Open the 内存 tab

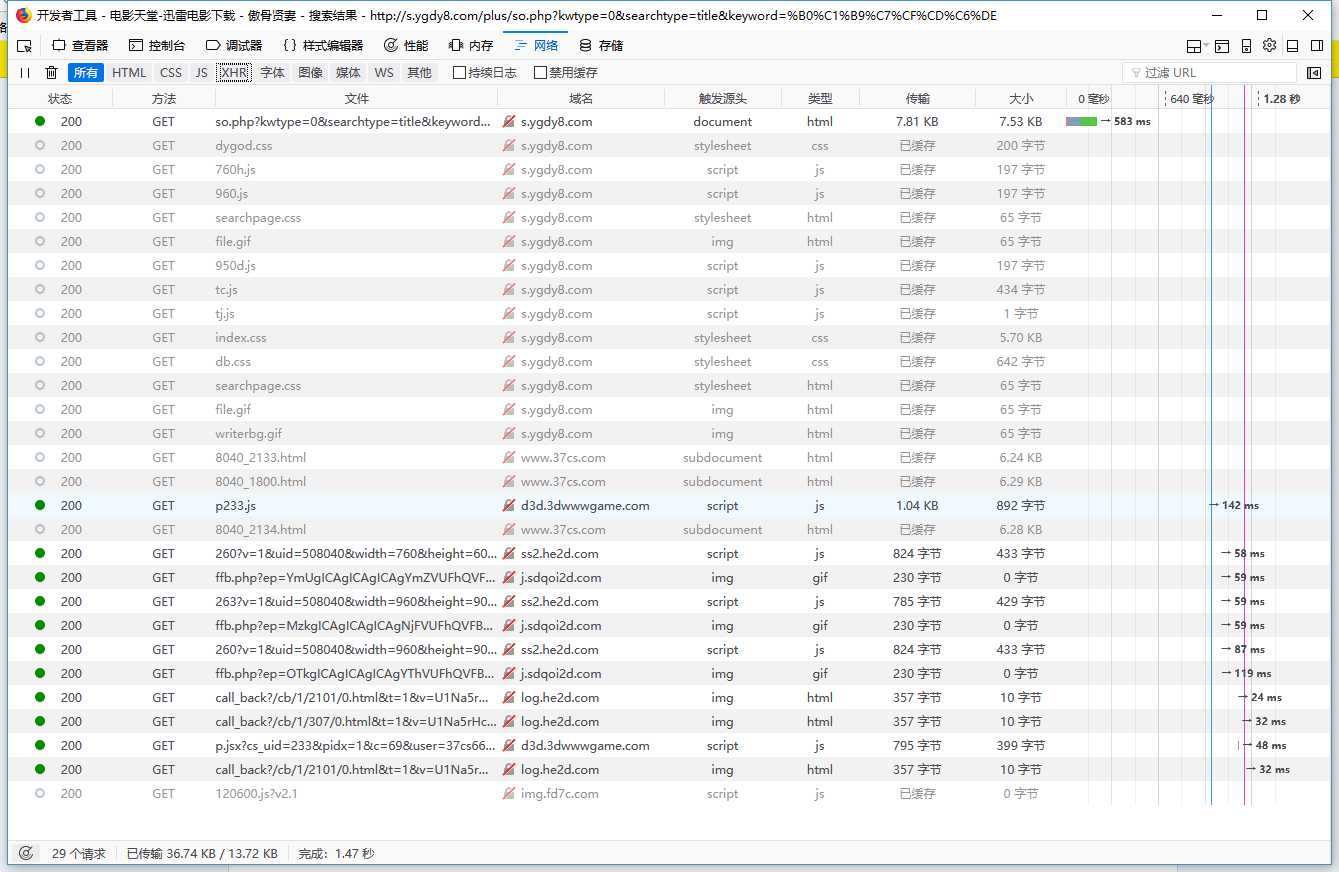[471, 46]
